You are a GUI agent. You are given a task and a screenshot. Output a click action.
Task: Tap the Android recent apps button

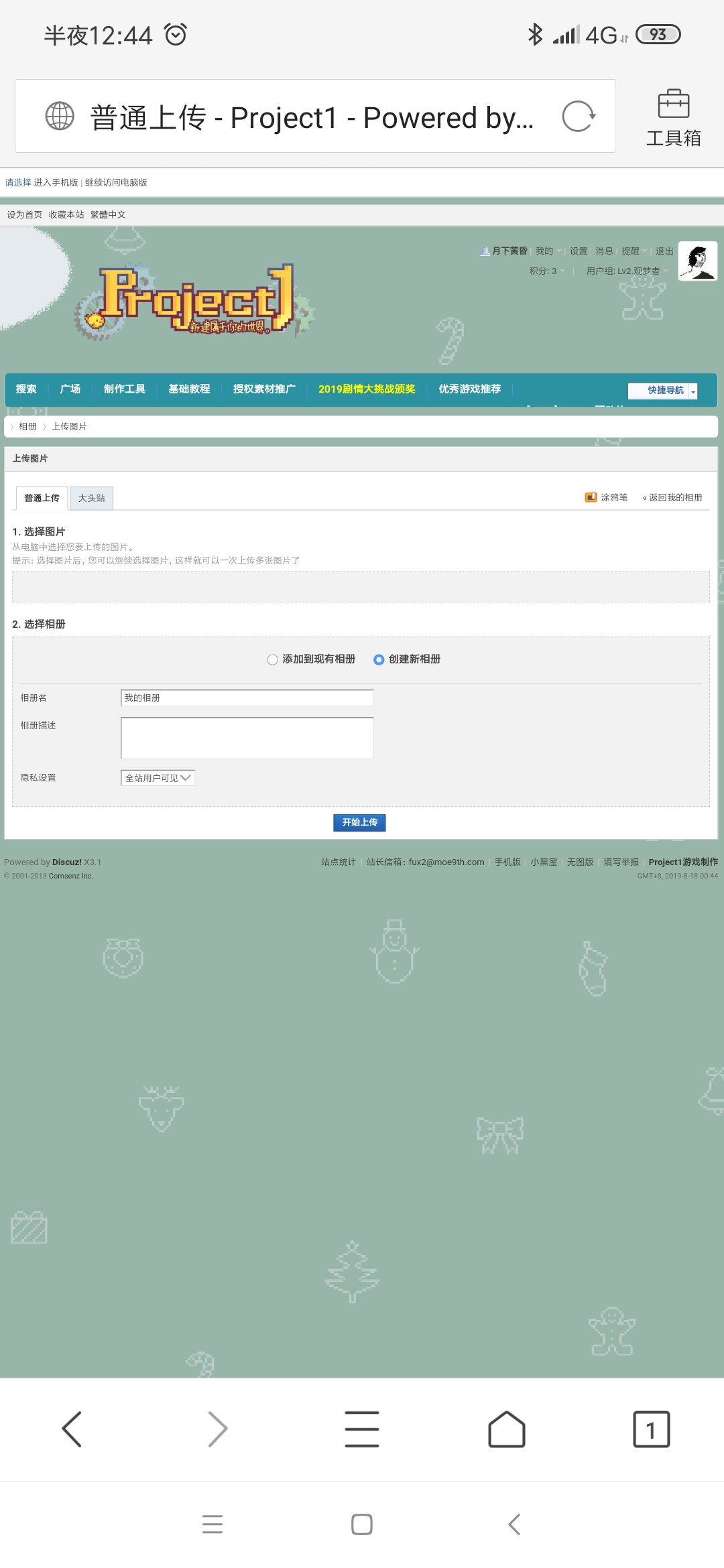pos(213,1524)
